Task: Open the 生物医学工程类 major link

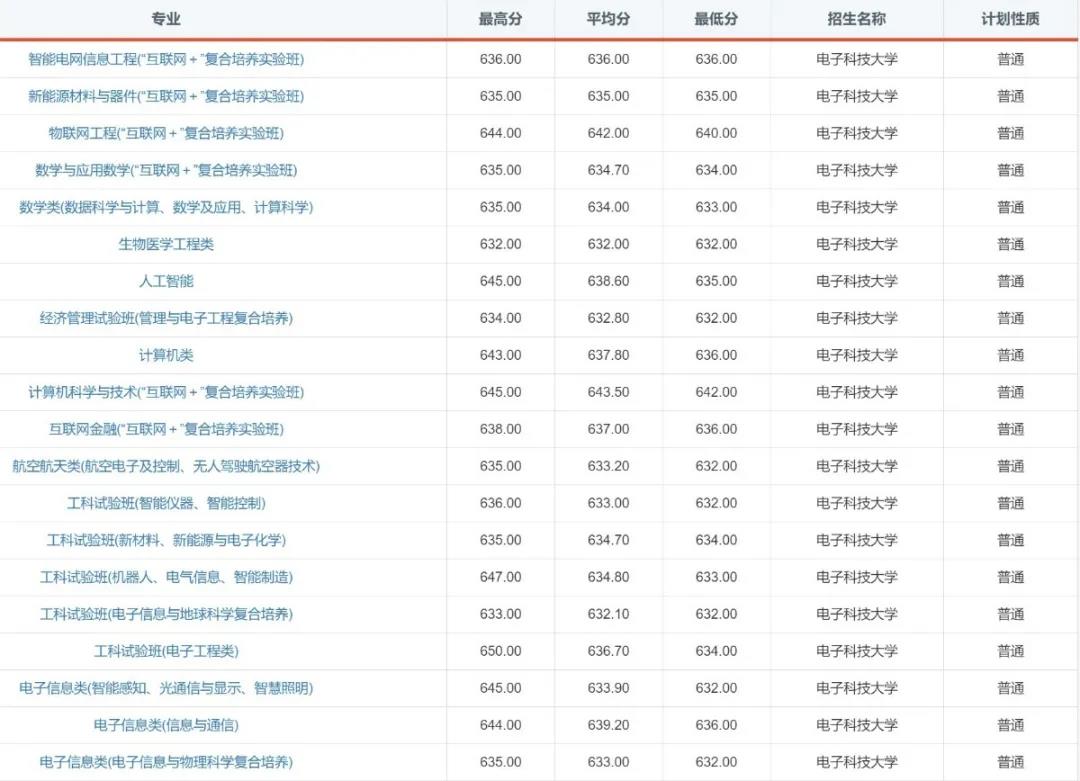Action: 165,244
